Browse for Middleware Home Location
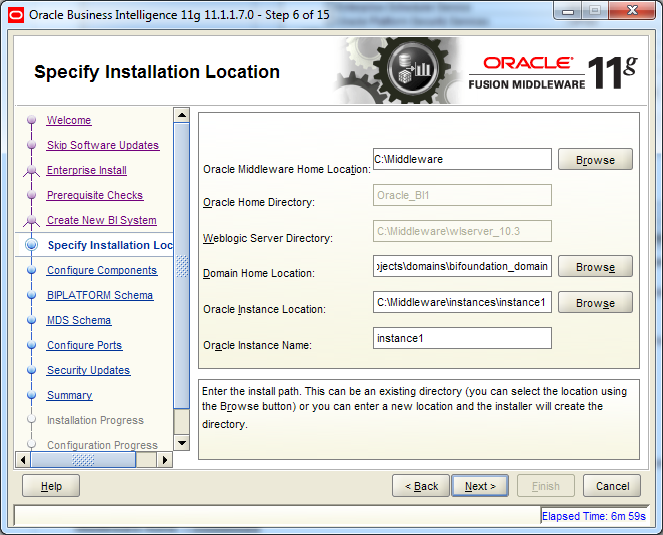 click(x=595, y=159)
